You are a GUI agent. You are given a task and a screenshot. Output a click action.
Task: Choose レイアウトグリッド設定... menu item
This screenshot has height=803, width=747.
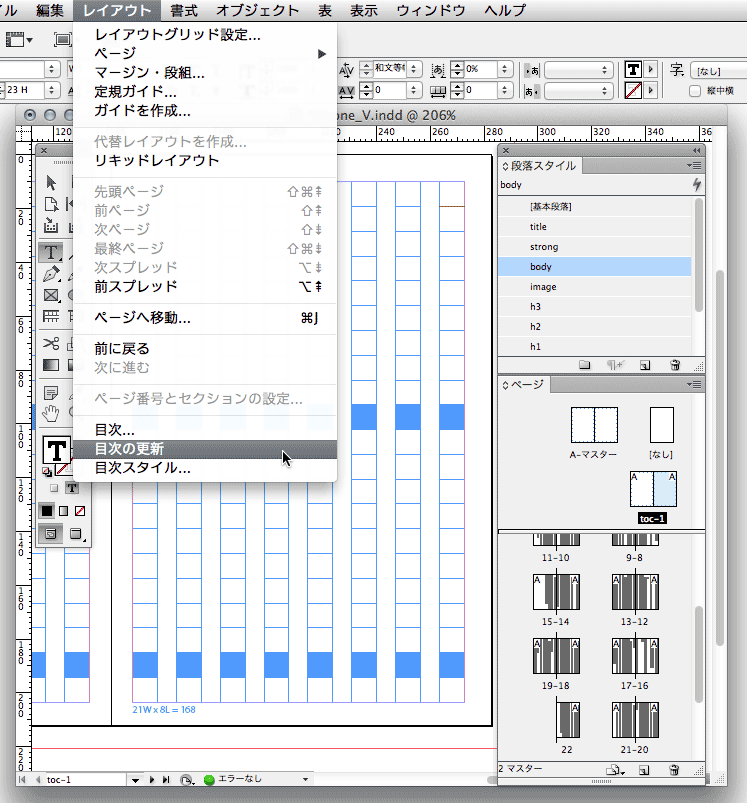205,35
